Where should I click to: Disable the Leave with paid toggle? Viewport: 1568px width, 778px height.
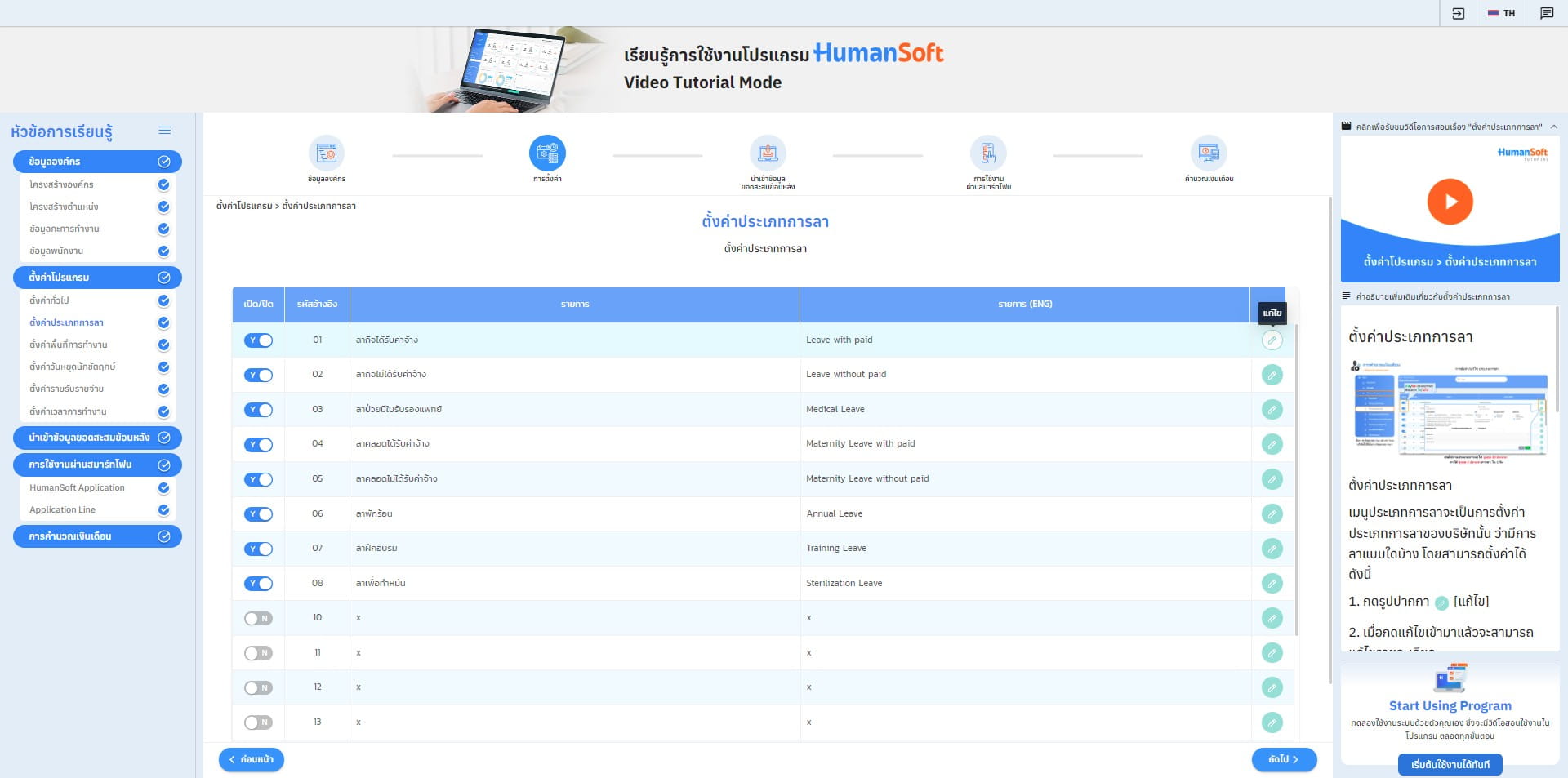pos(258,340)
